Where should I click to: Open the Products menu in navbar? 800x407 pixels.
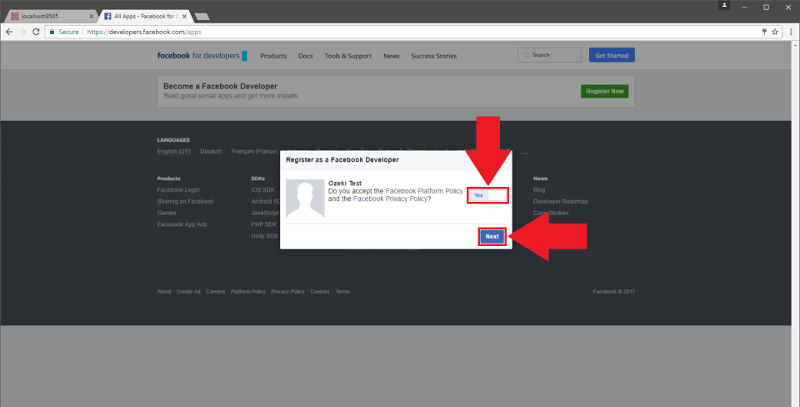[x=273, y=56]
